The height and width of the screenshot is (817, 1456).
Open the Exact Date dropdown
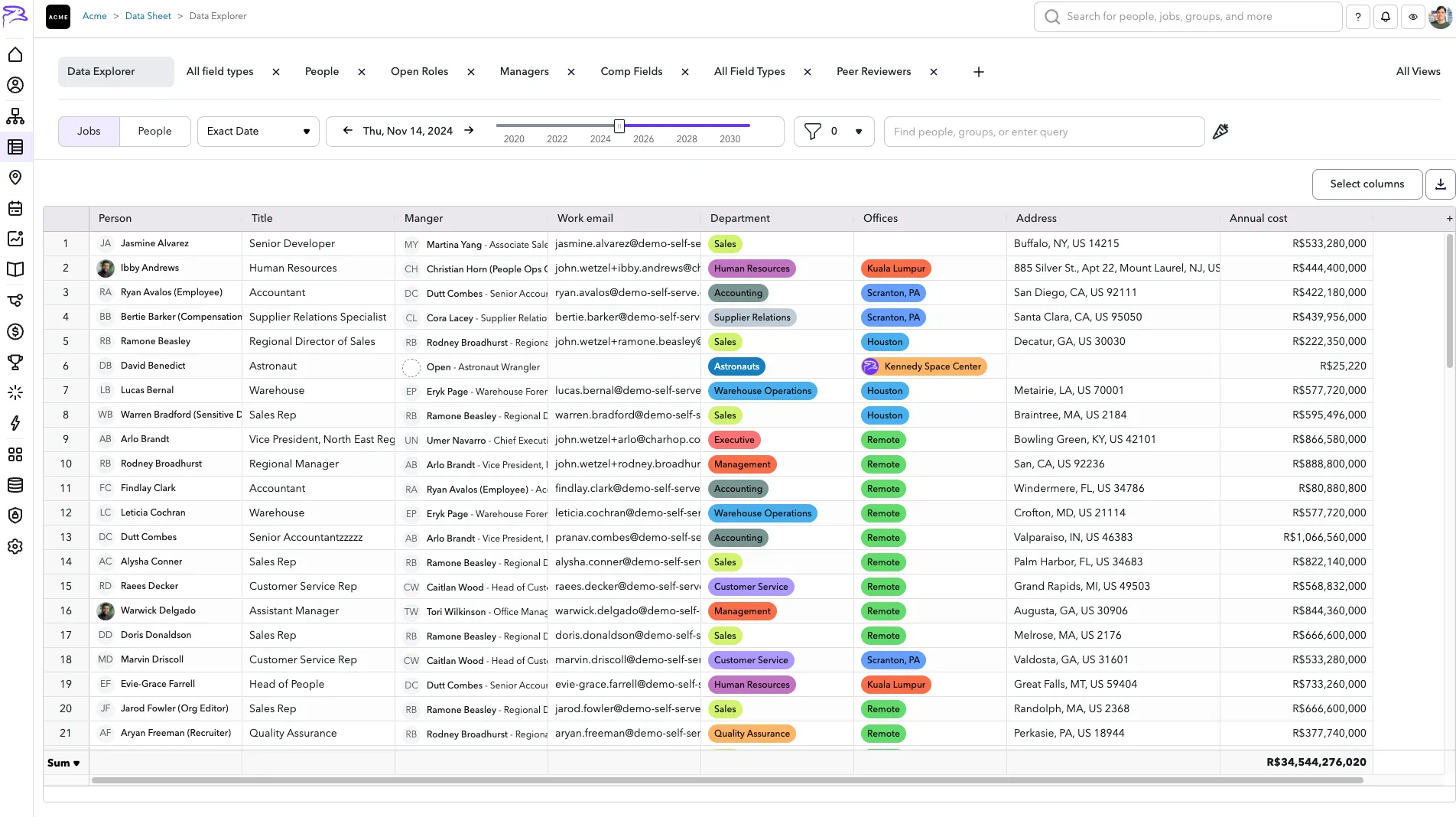click(x=258, y=132)
